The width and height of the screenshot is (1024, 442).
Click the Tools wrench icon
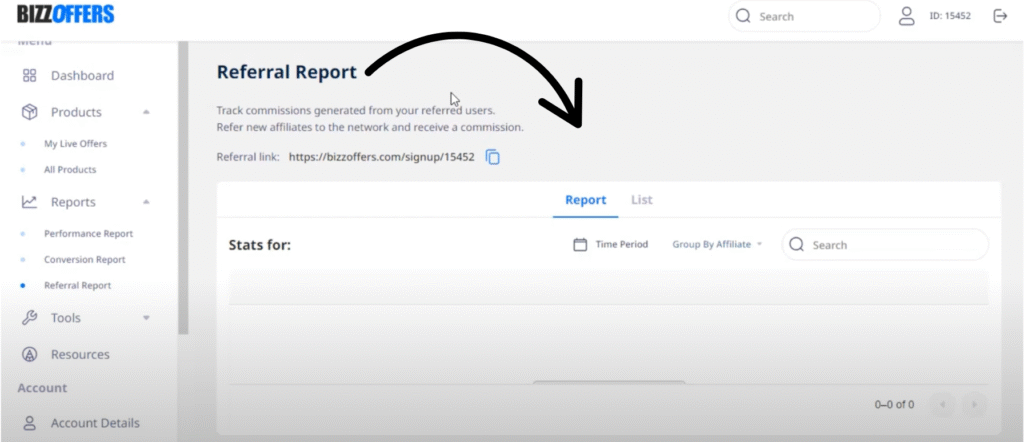coord(29,318)
